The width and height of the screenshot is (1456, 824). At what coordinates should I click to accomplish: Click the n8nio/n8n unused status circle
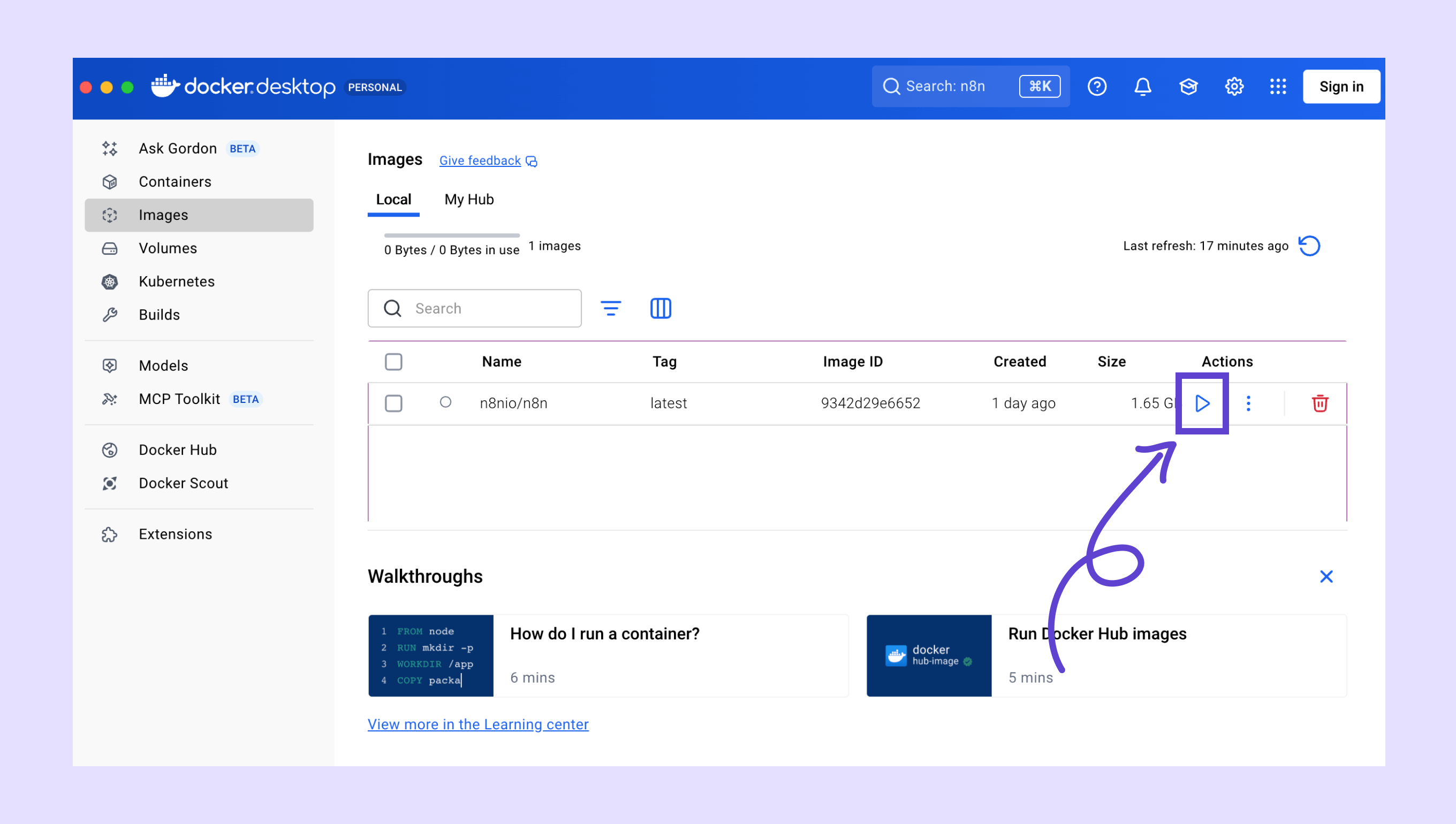pyautogui.click(x=445, y=402)
